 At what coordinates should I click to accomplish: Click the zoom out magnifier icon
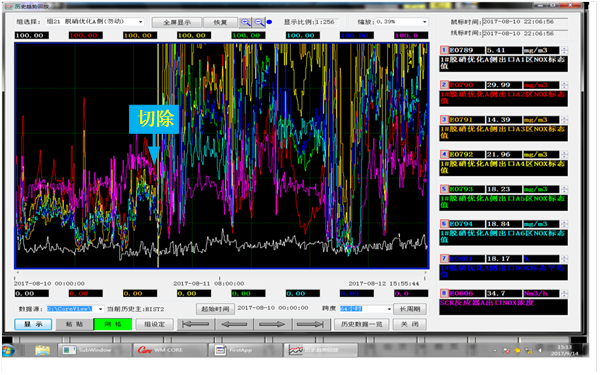pyautogui.click(x=259, y=22)
